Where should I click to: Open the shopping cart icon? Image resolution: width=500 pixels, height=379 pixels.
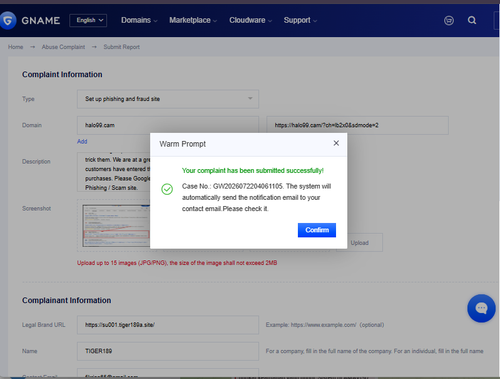449,20
